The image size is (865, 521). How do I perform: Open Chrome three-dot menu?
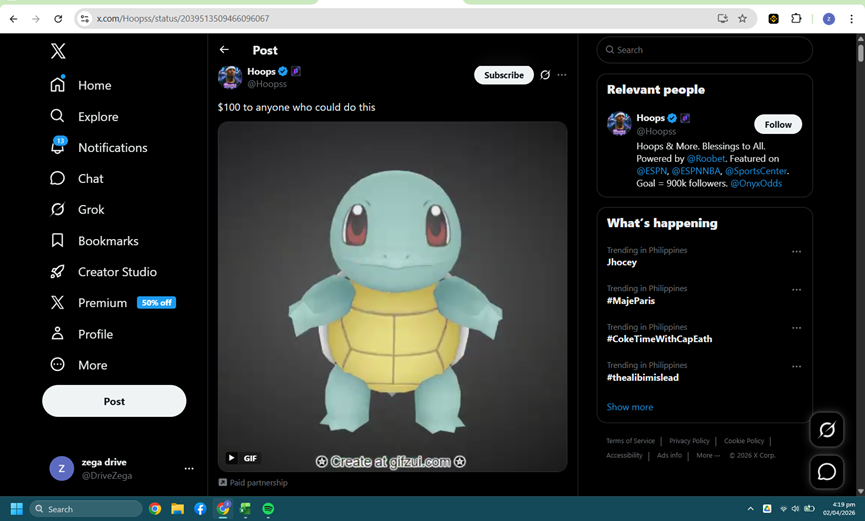[851, 19]
